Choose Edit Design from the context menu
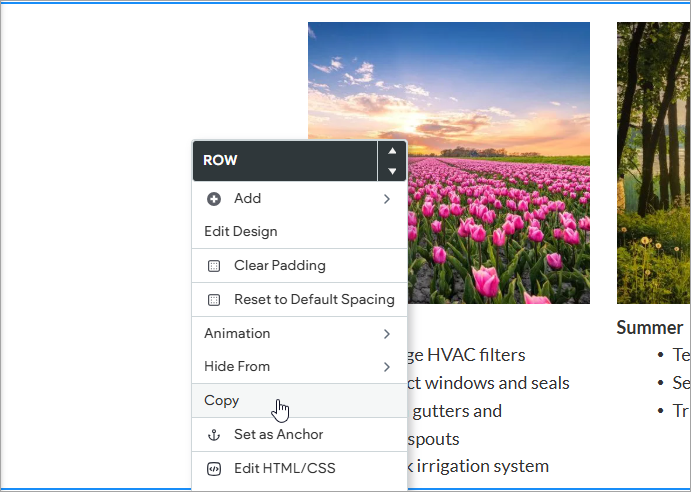The height and width of the screenshot is (492, 691). (x=241, y=232)
